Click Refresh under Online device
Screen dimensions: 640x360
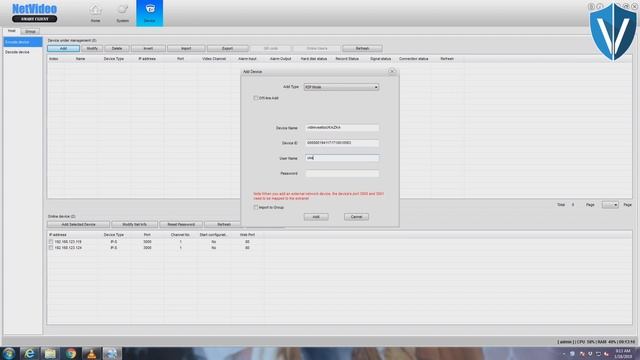[x=224, y=224]
